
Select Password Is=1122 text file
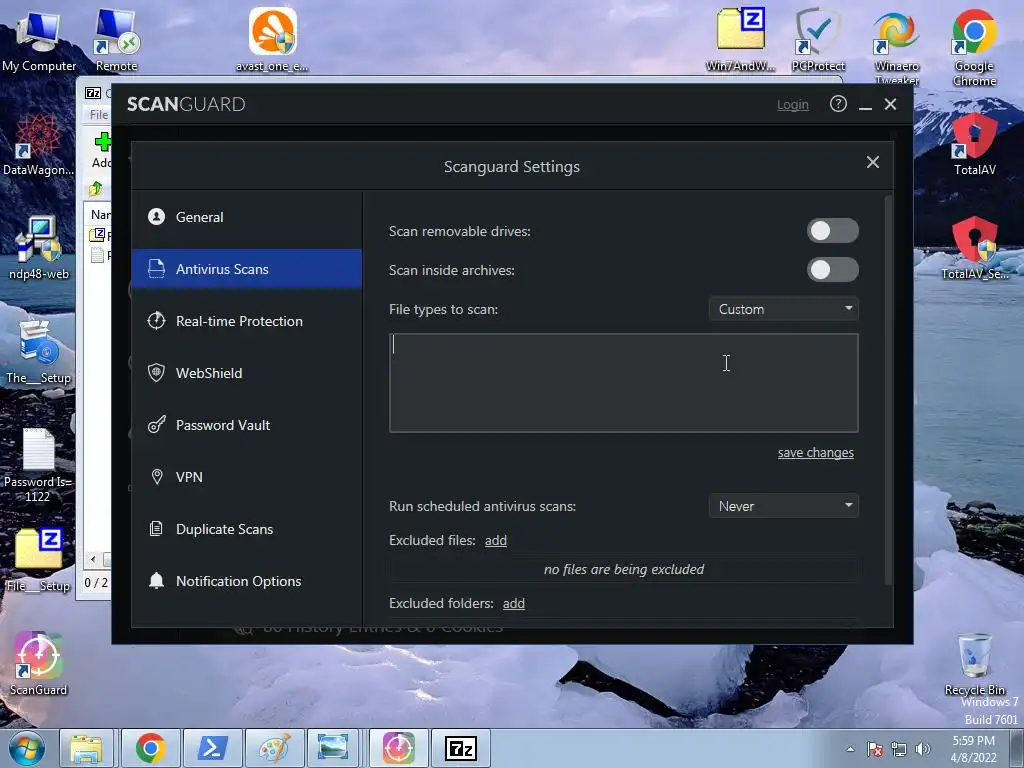pos(38,465)
